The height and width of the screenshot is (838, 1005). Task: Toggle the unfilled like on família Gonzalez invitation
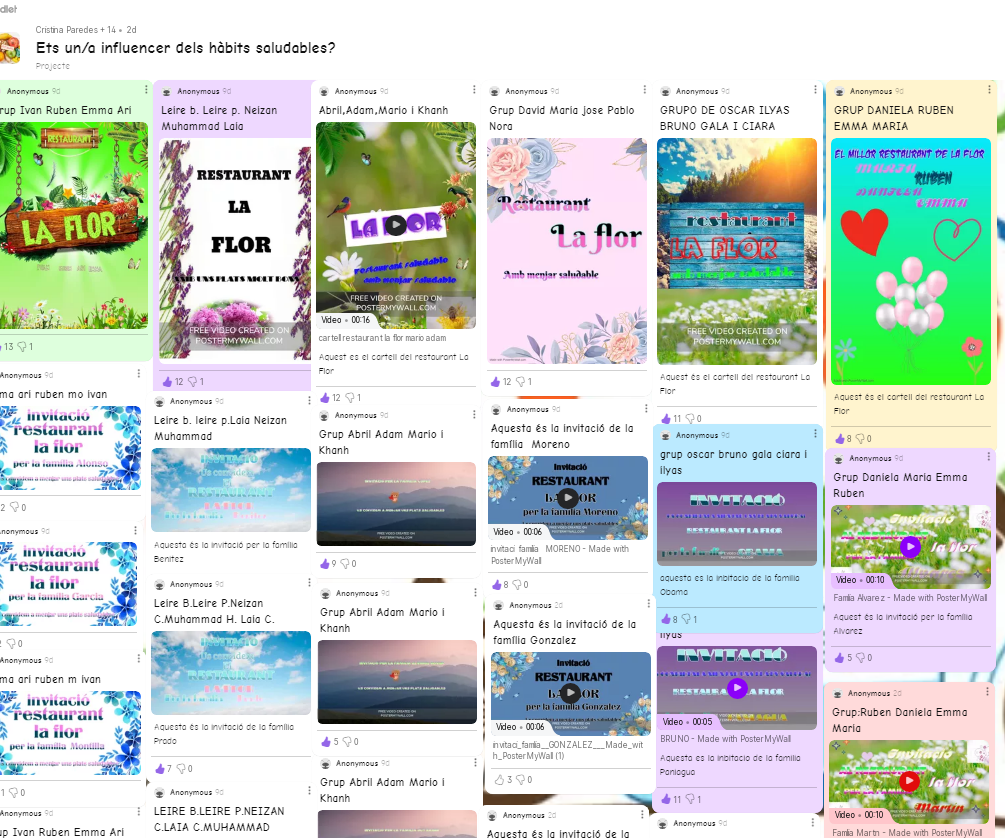coord(500,780)
